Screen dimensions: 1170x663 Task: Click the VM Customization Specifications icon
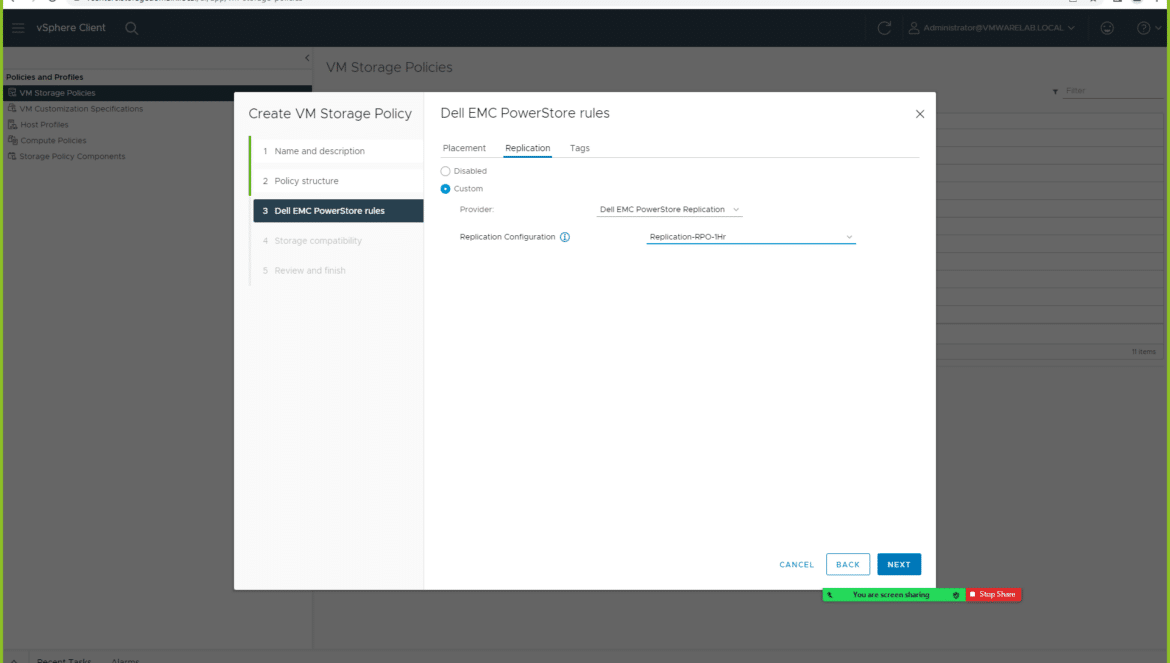(12, 108)
